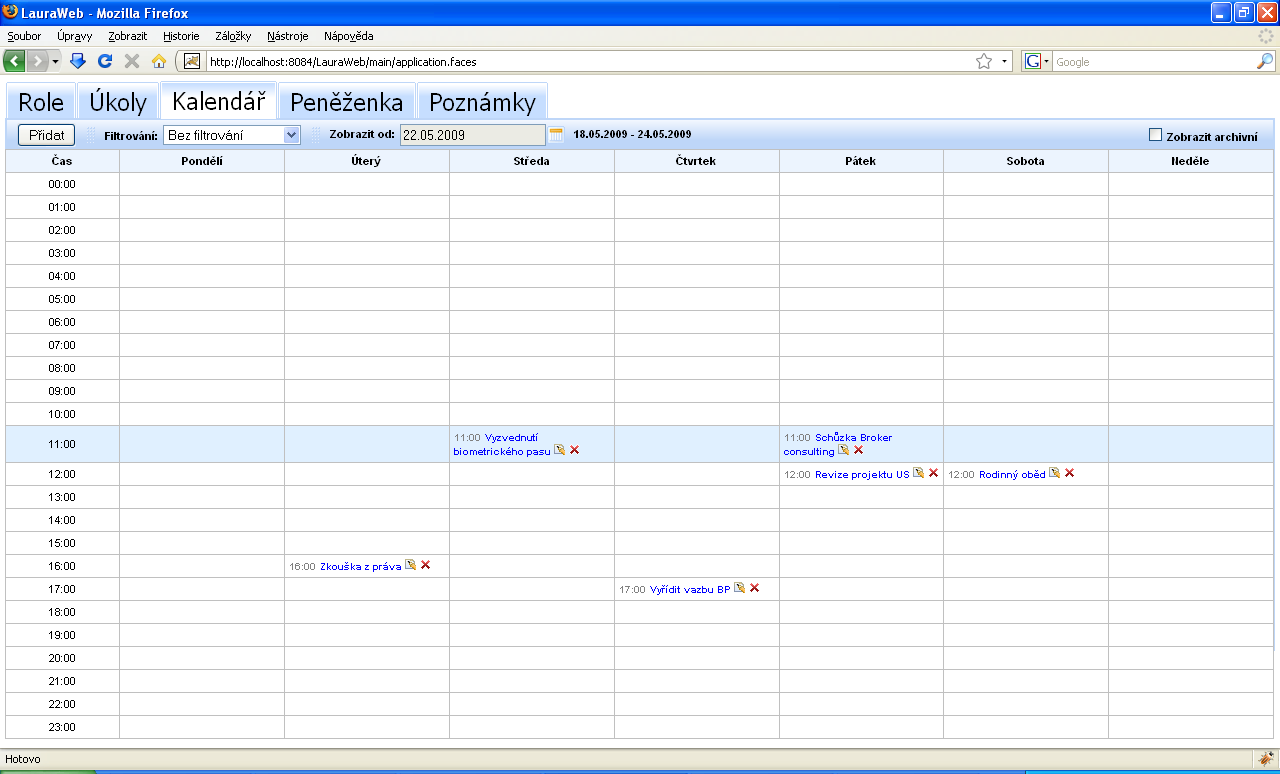This screenshot has height=774, width=1280.
Task: Switch to the Peněženka tab
Action: pyautogui.click(x=346, y=102)
